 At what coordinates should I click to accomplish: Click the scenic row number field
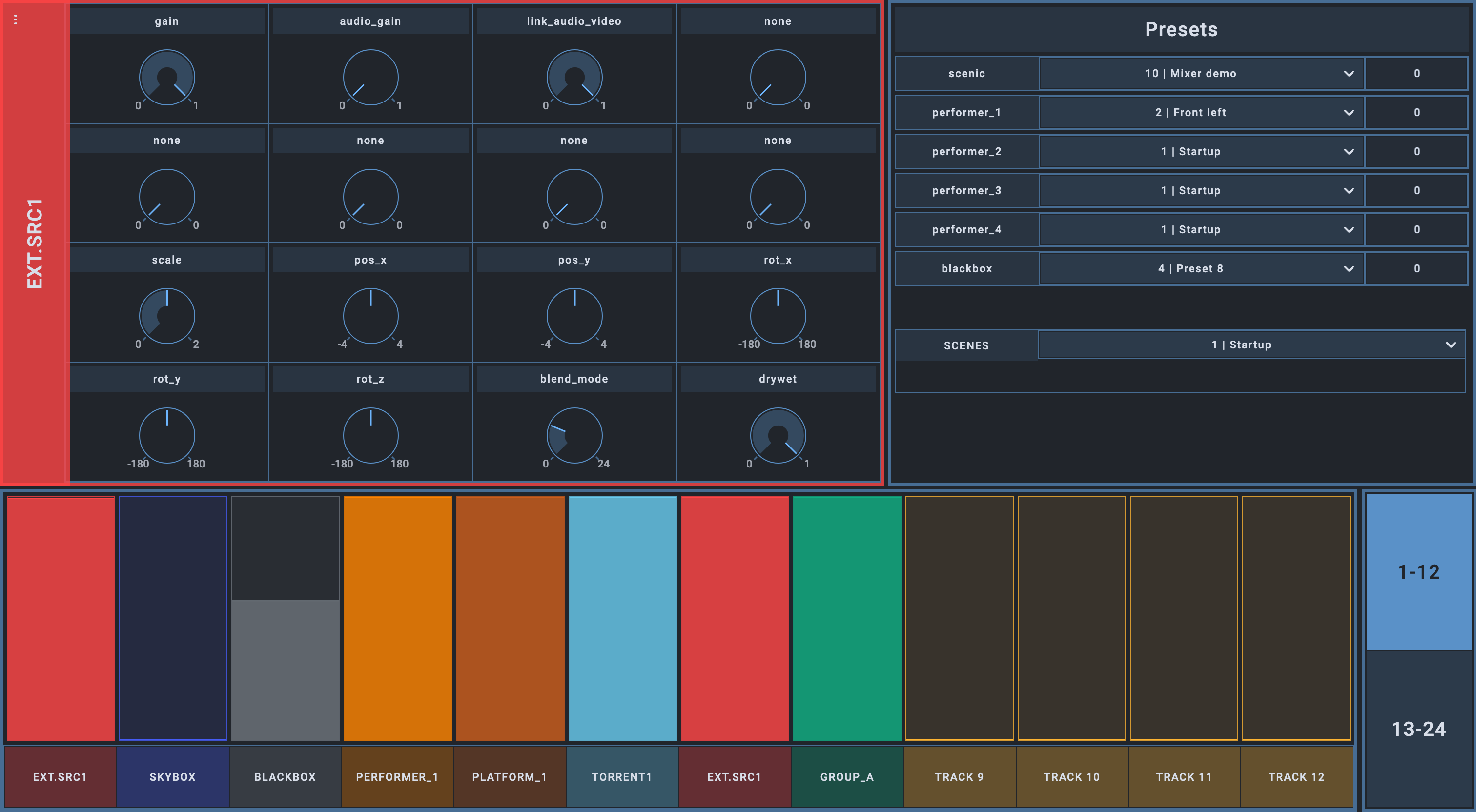tap(1416, 73)
